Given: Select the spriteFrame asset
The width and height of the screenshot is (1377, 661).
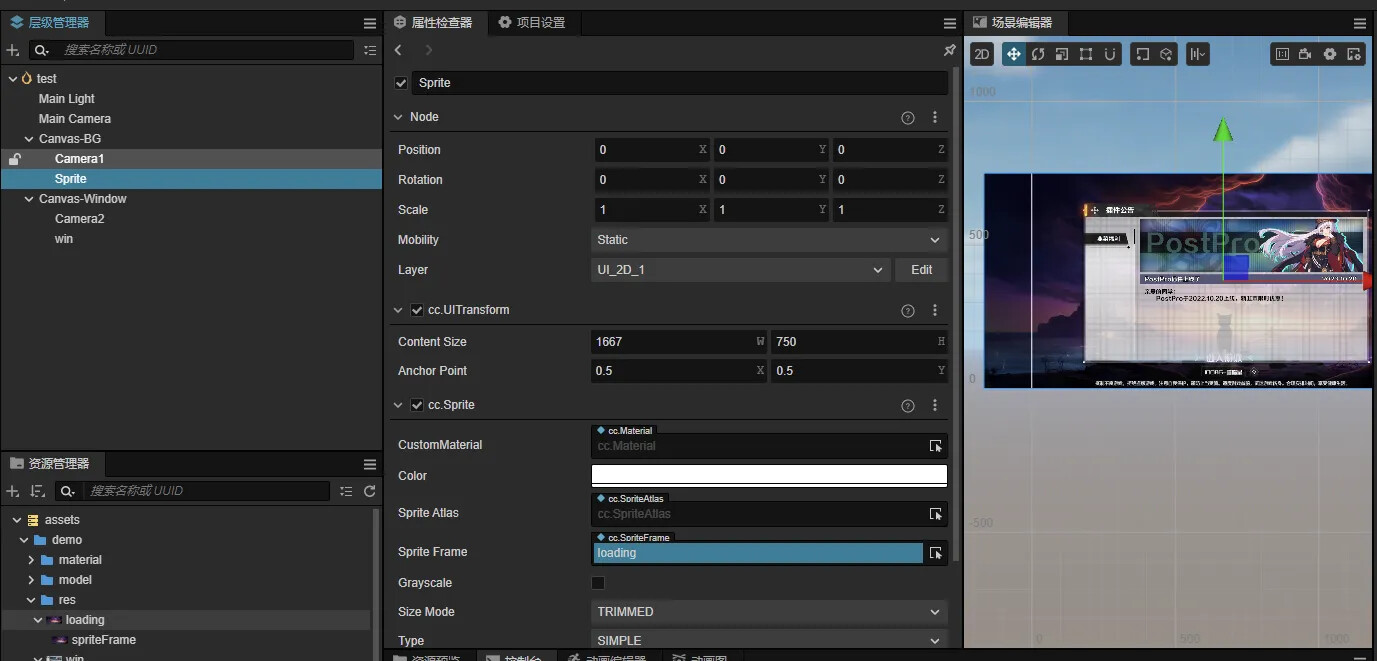Looking at the screenshot, I should point(104,640).
